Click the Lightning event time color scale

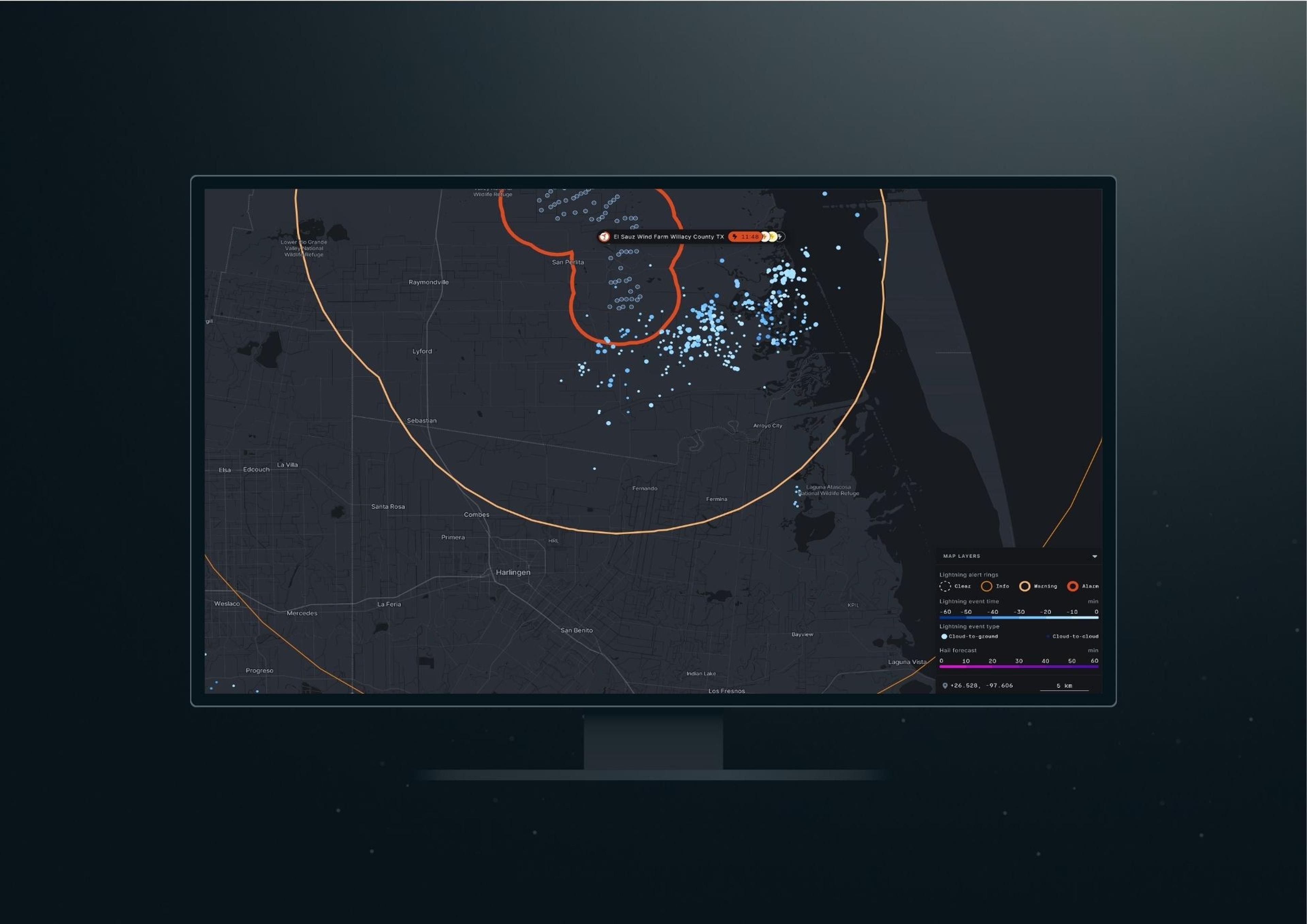(x=1018, y=618)
